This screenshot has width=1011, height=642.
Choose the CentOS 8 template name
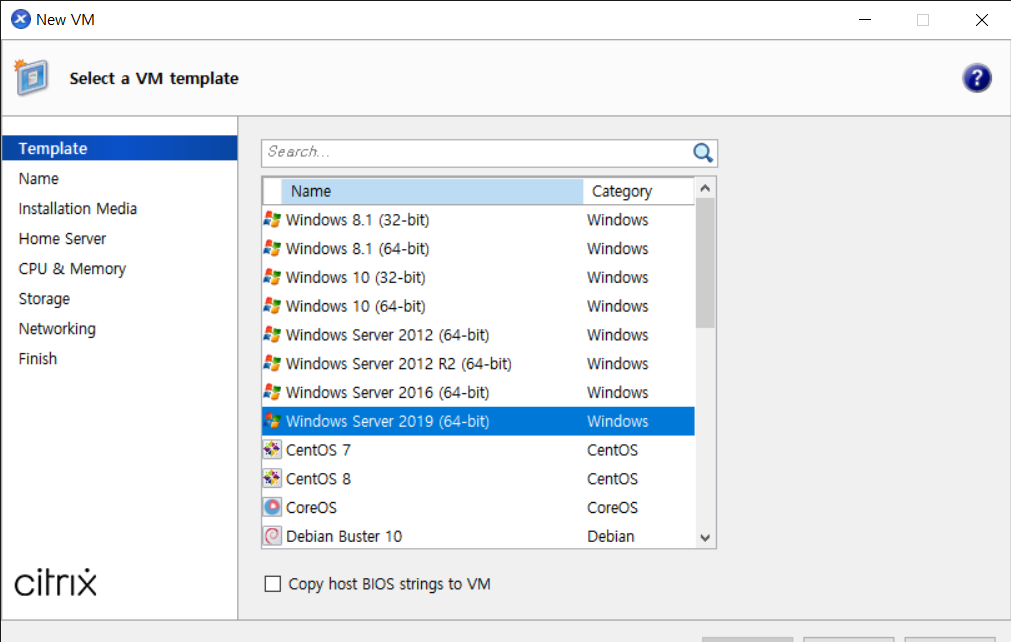(318, 478)
